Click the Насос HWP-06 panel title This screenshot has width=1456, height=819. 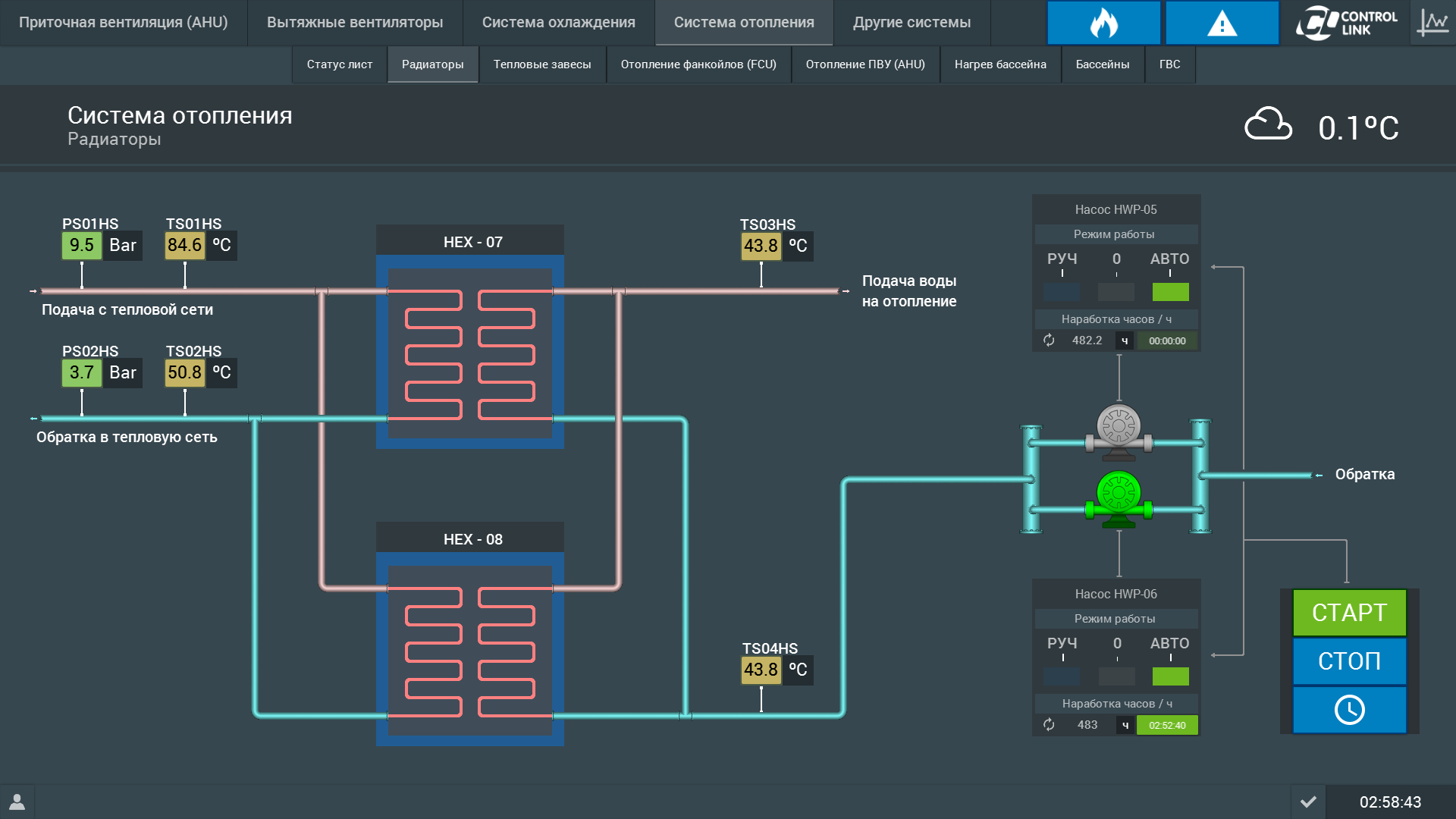[1116, 594]
